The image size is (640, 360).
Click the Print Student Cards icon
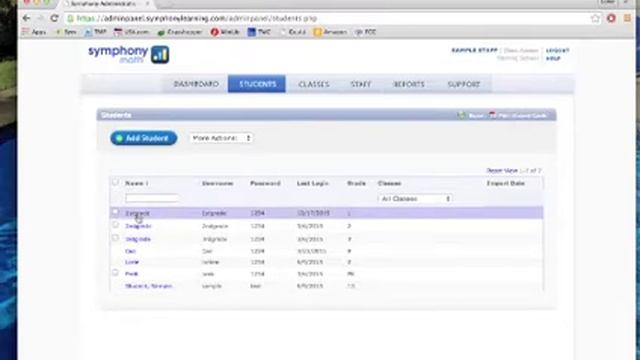492,116
